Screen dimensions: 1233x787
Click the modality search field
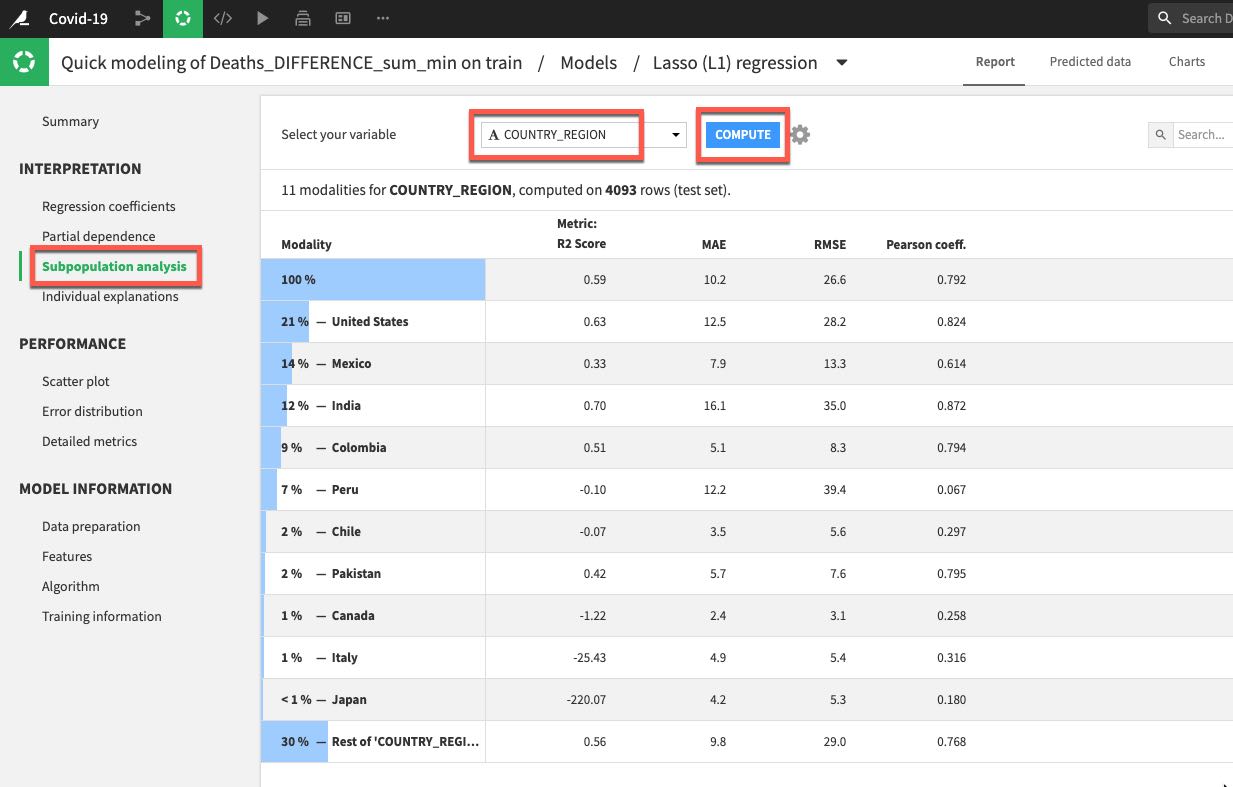(x=1200, y=135)
